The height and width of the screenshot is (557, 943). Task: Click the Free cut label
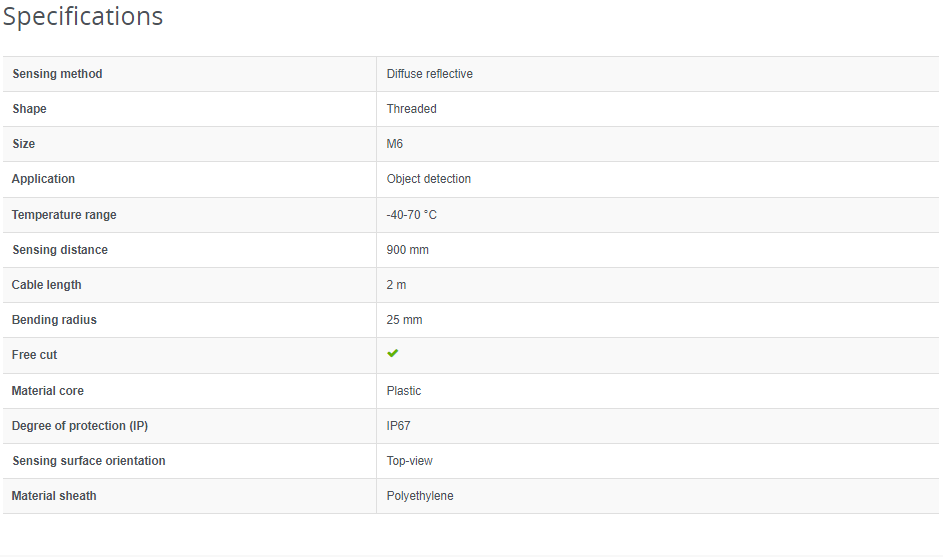[x=35, y=355]
